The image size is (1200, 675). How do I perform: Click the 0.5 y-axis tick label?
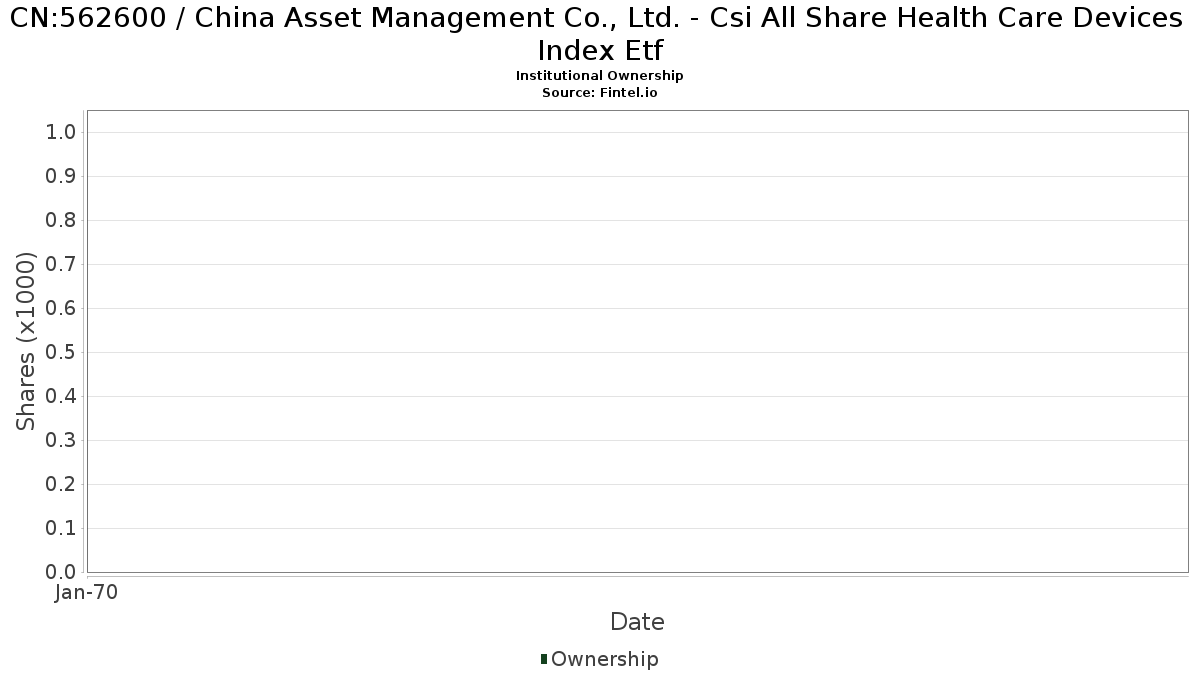pyautogui.click(x=62, y=353)
